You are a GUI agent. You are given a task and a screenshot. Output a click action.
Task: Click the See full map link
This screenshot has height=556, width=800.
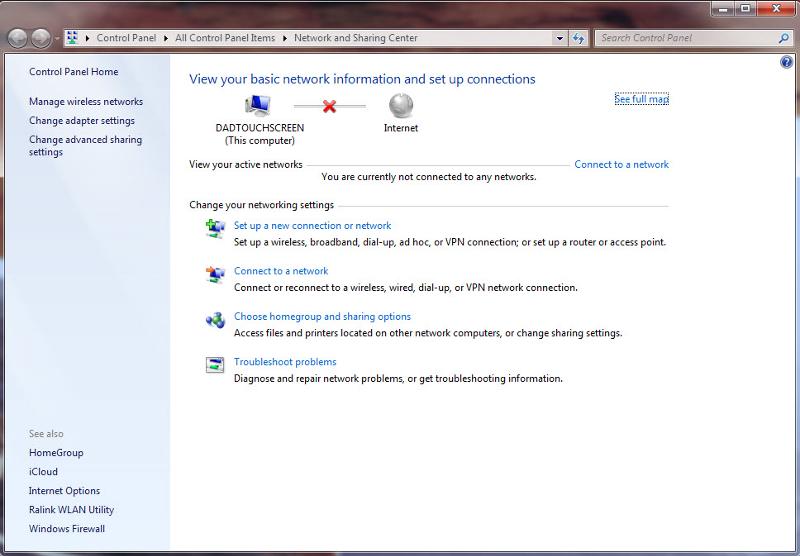(641, 99)
